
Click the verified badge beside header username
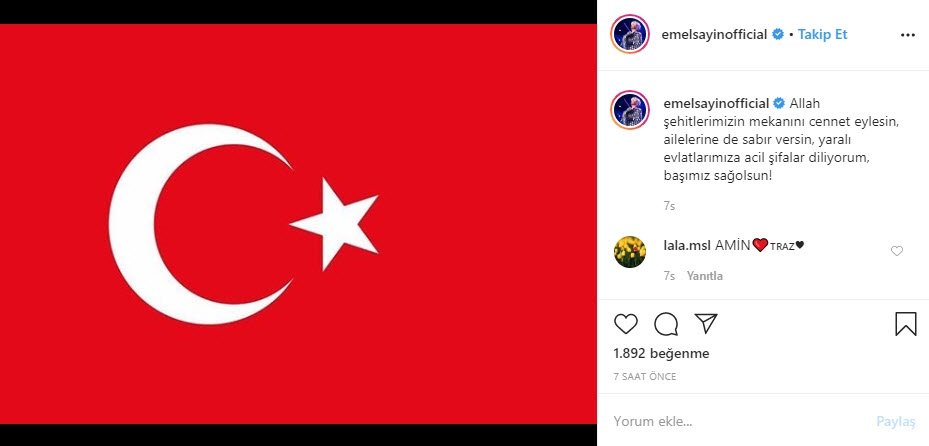pos(777,34)
